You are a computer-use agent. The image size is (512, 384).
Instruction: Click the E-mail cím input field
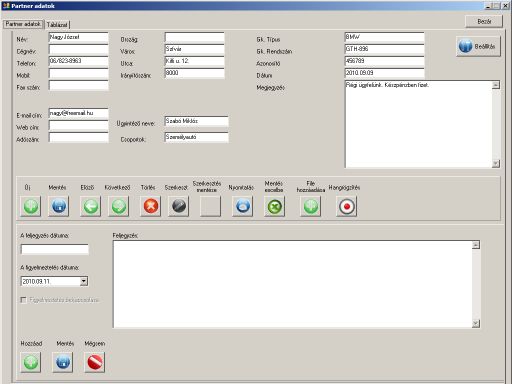point(79,113)
